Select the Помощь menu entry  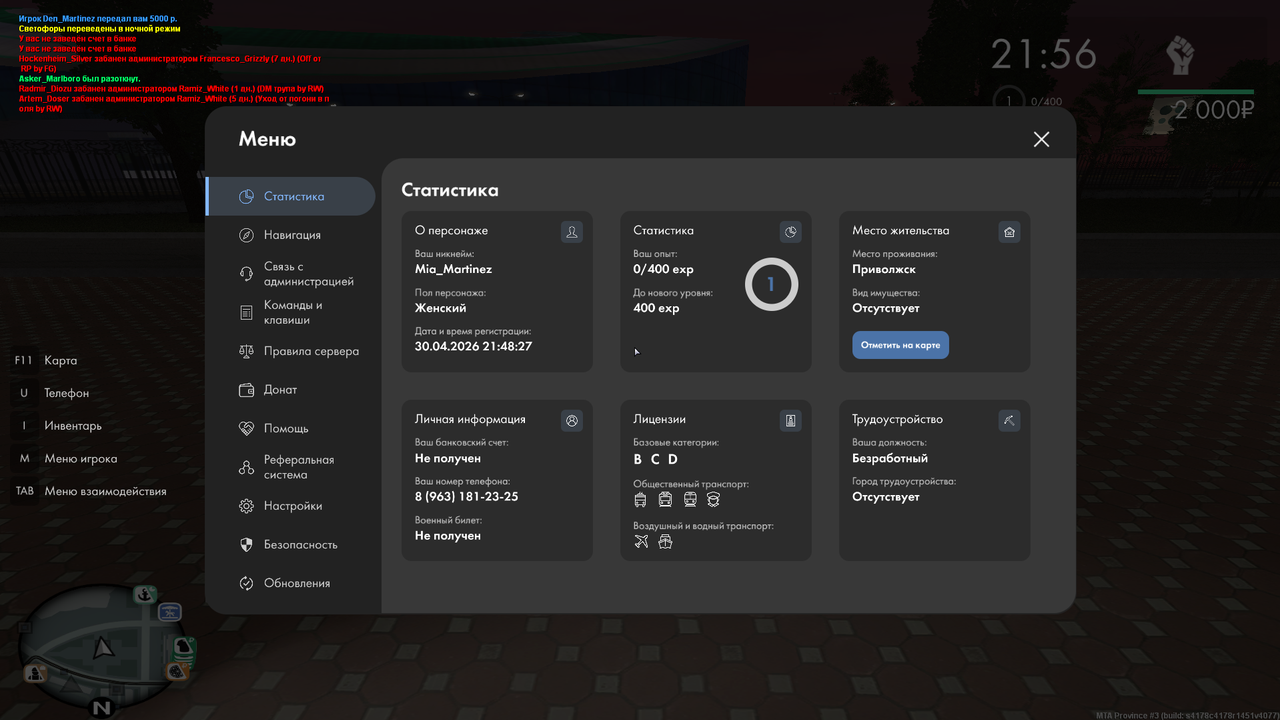291,428
